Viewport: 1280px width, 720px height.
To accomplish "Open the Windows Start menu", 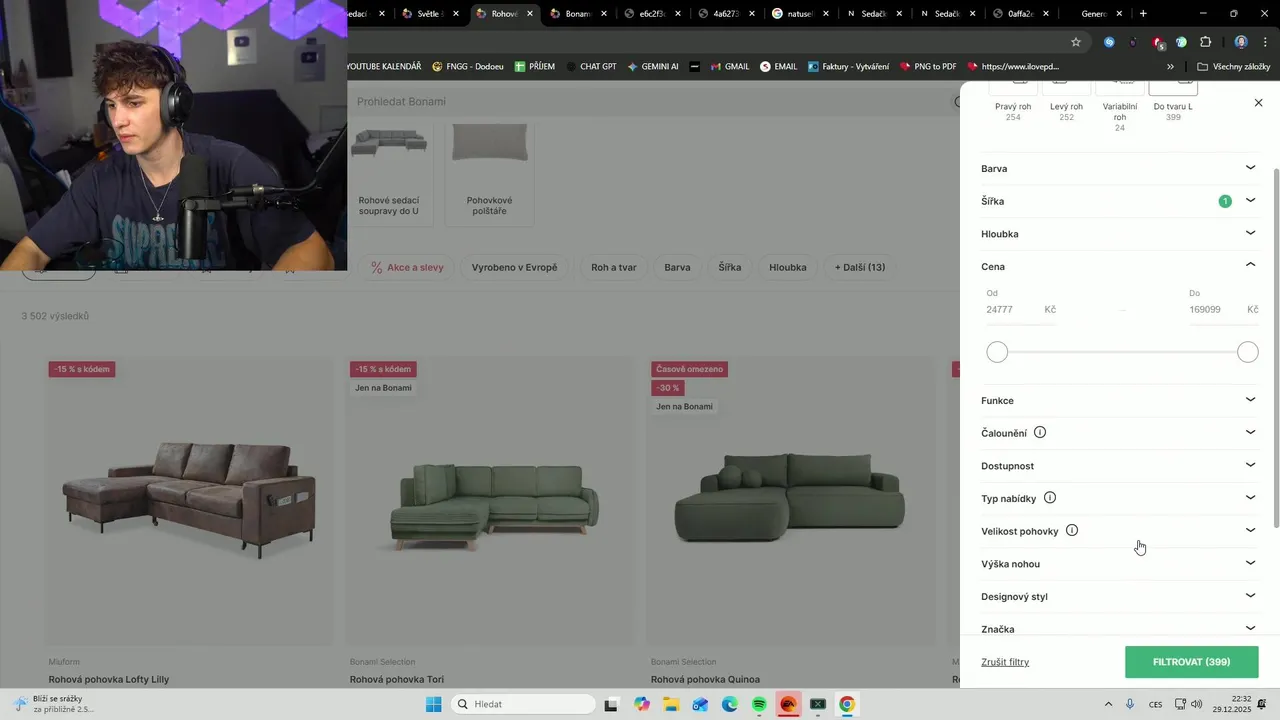I will click(x=433, y=704).
